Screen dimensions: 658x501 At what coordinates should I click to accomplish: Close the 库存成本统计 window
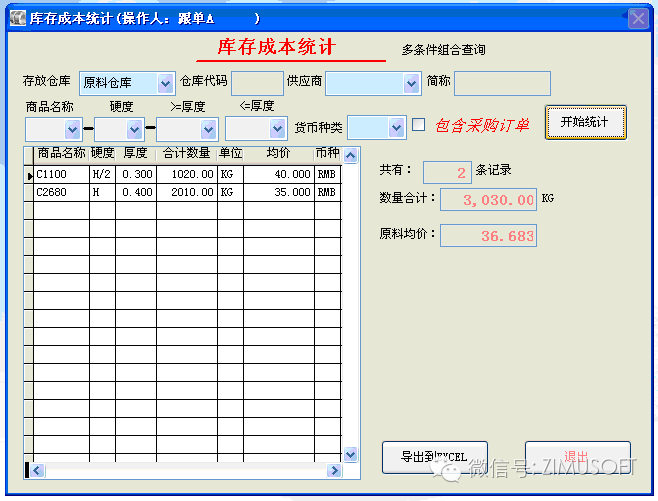pyautogui.click(x=637, y=18)
